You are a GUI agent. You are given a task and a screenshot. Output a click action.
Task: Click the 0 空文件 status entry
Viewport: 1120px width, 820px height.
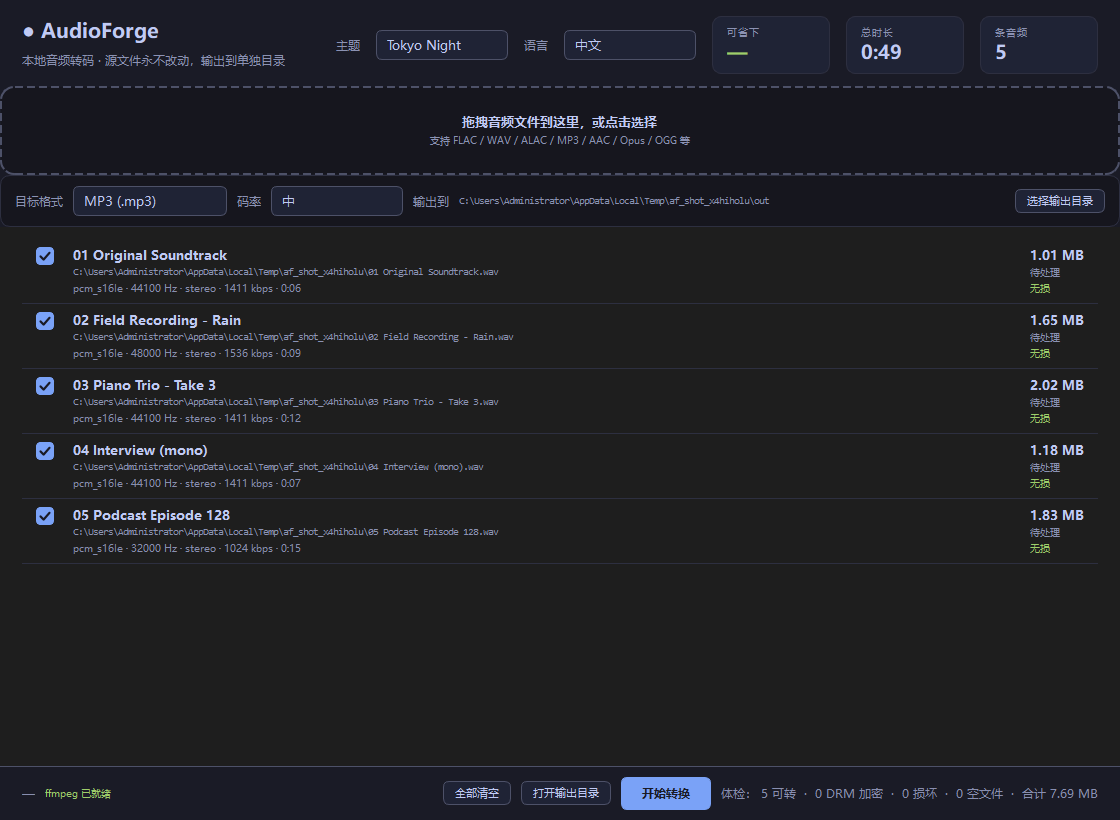coord(979,794)
